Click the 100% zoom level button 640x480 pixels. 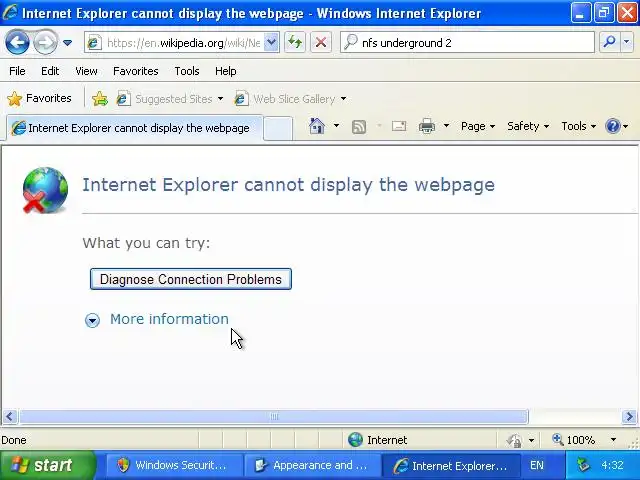[573, 440]
